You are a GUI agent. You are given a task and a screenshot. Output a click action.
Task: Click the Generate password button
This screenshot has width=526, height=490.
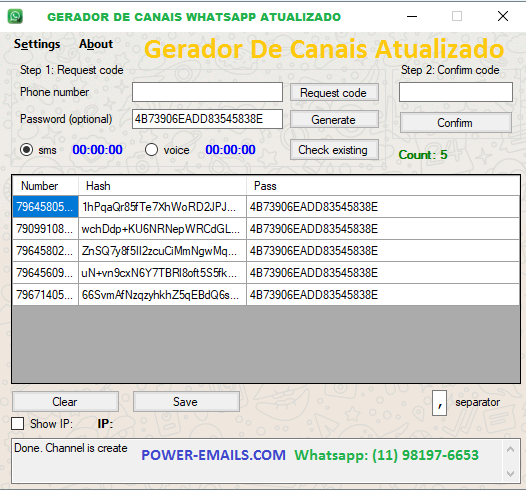[x=334, y=119]
